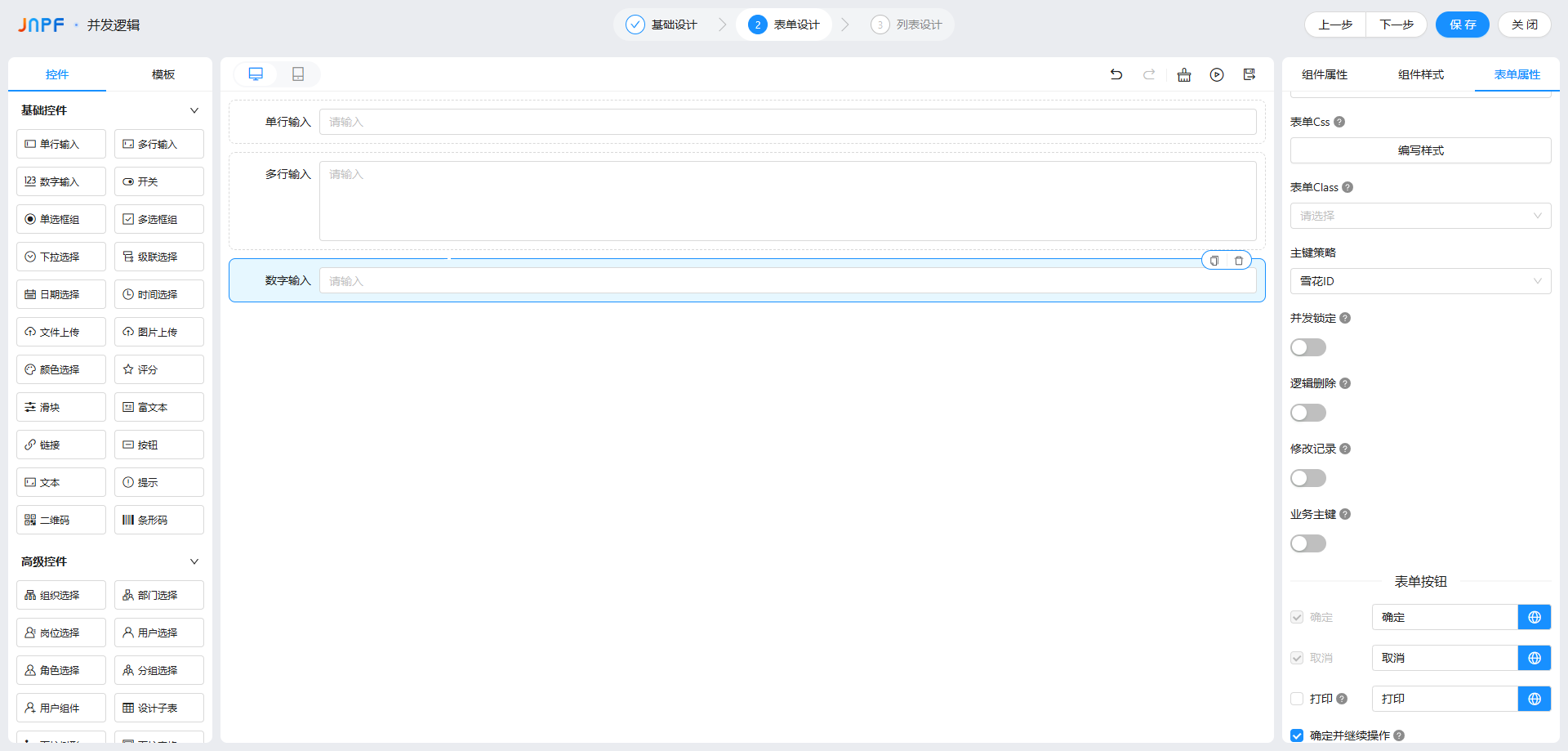Click the 编写样式 button

pos(1421,150)
